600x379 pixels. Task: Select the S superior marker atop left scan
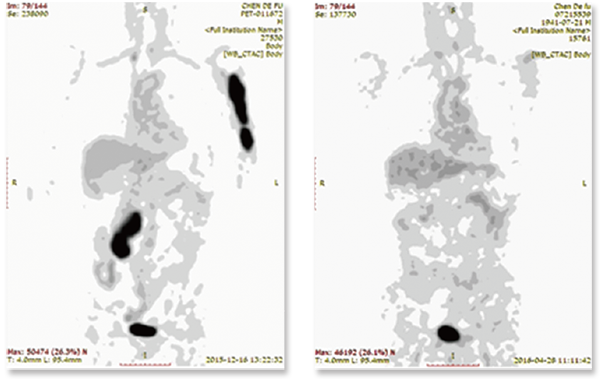click(x=145, y=10)
